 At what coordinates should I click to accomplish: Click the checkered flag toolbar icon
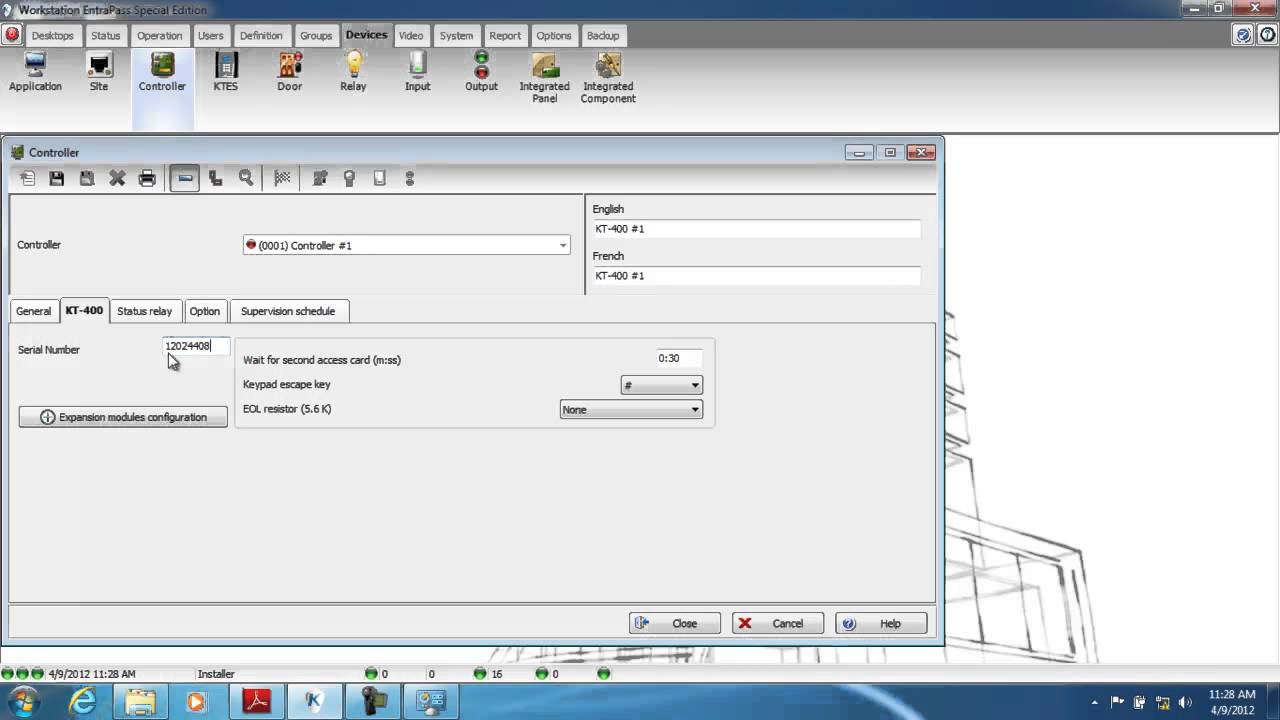(x=283, y=178)
